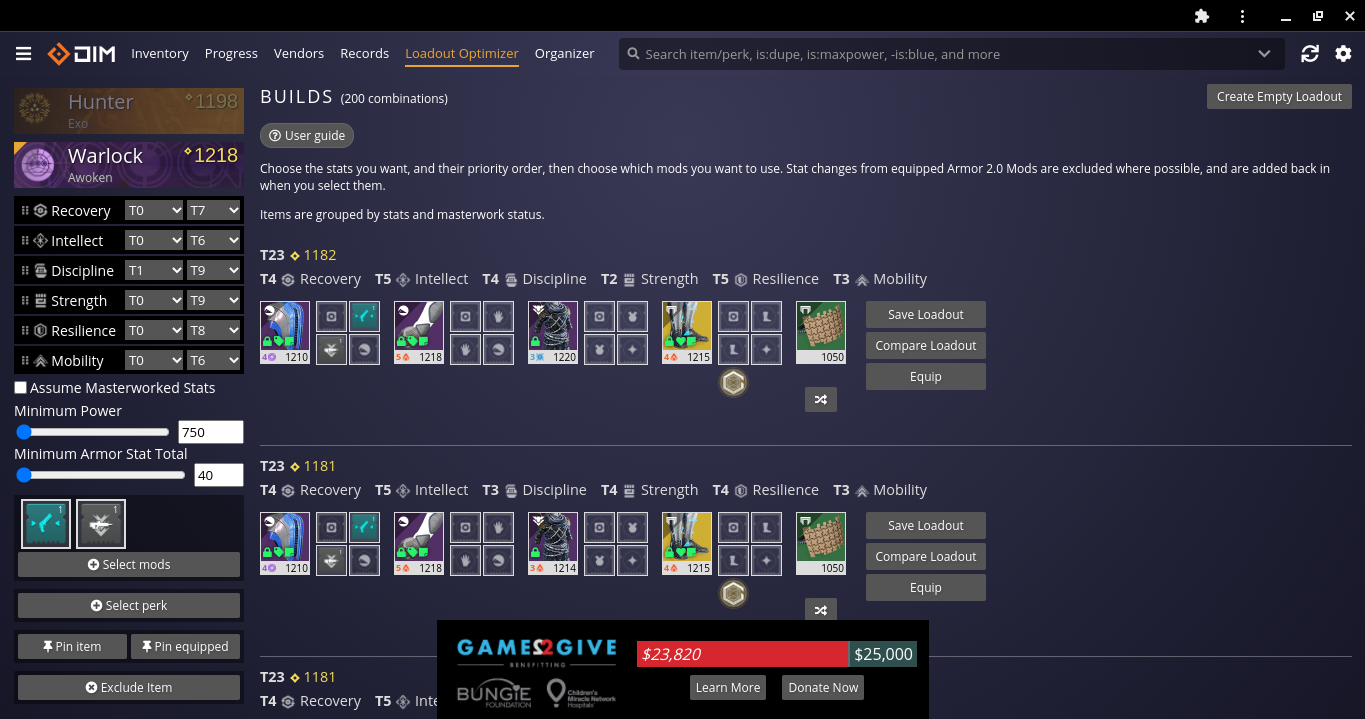Click the browser extensions puzzle icon
This screenshot has height=719, width=1365.
coord(1201,17)
